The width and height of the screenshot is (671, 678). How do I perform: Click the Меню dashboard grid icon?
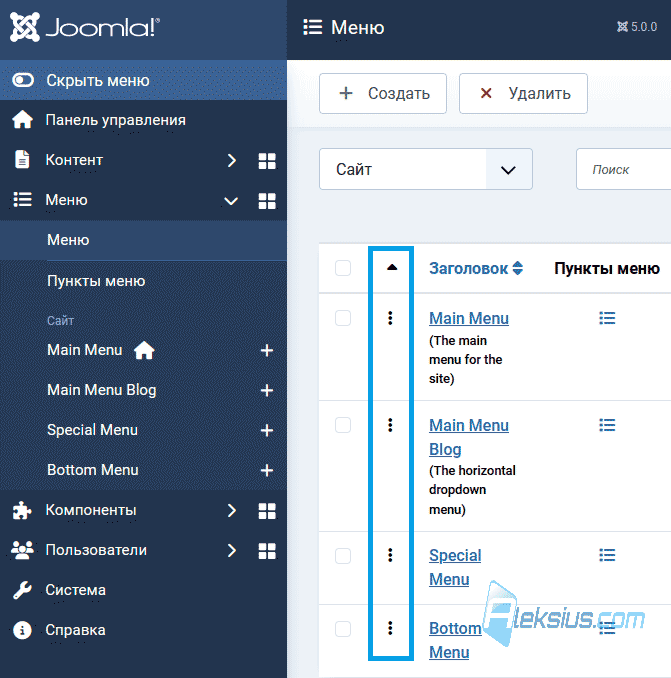pos(267,201)
